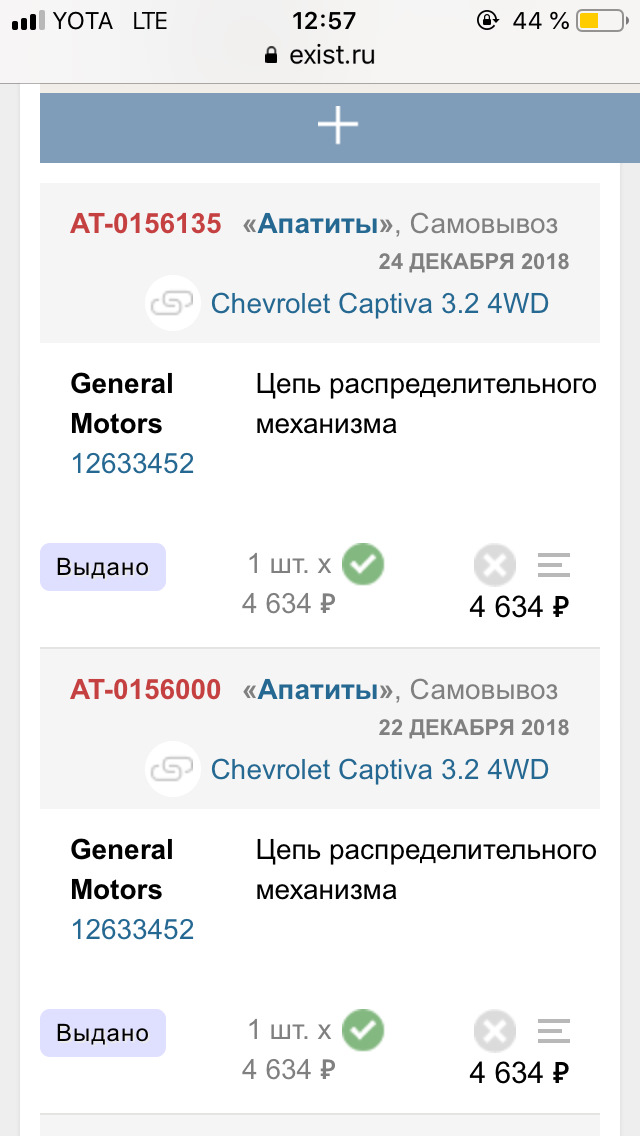Click the chain link icon in order AT-0156000

(172, 769)
